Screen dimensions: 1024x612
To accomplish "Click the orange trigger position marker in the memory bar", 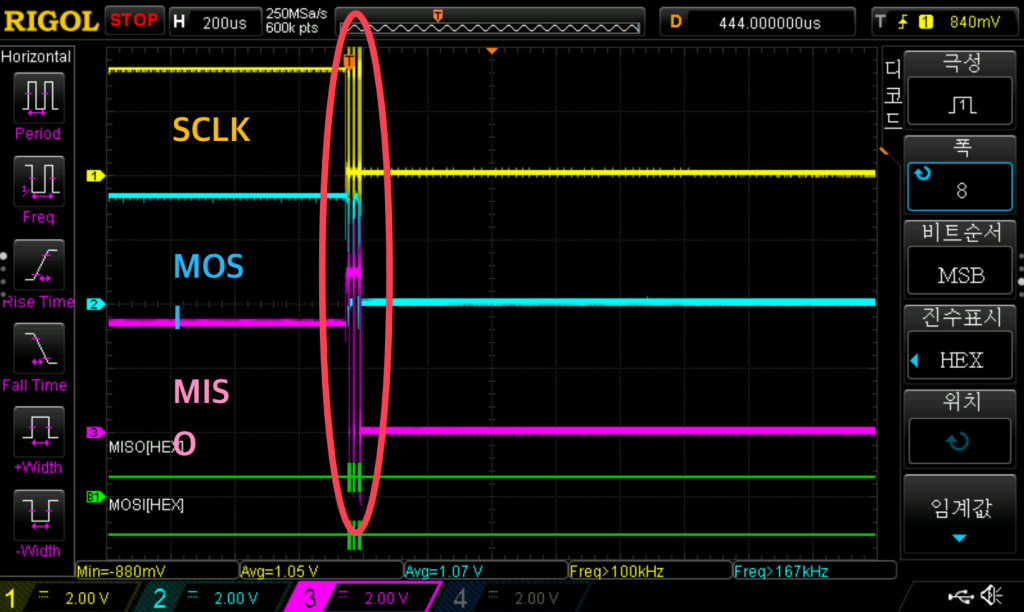I will click(x=438, y=15).
